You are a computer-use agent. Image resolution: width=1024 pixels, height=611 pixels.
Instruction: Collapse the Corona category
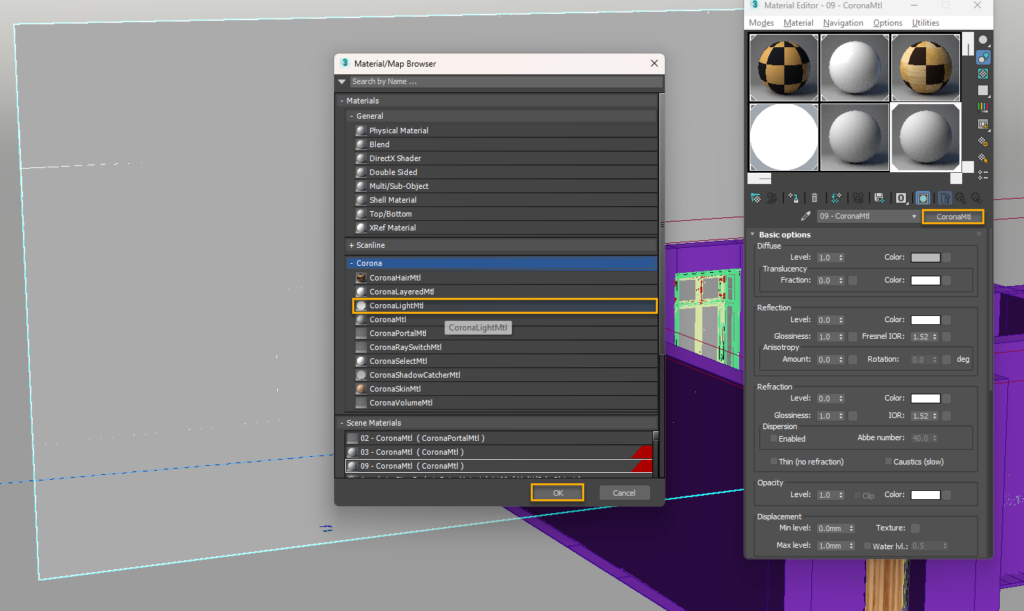[351, 263]
